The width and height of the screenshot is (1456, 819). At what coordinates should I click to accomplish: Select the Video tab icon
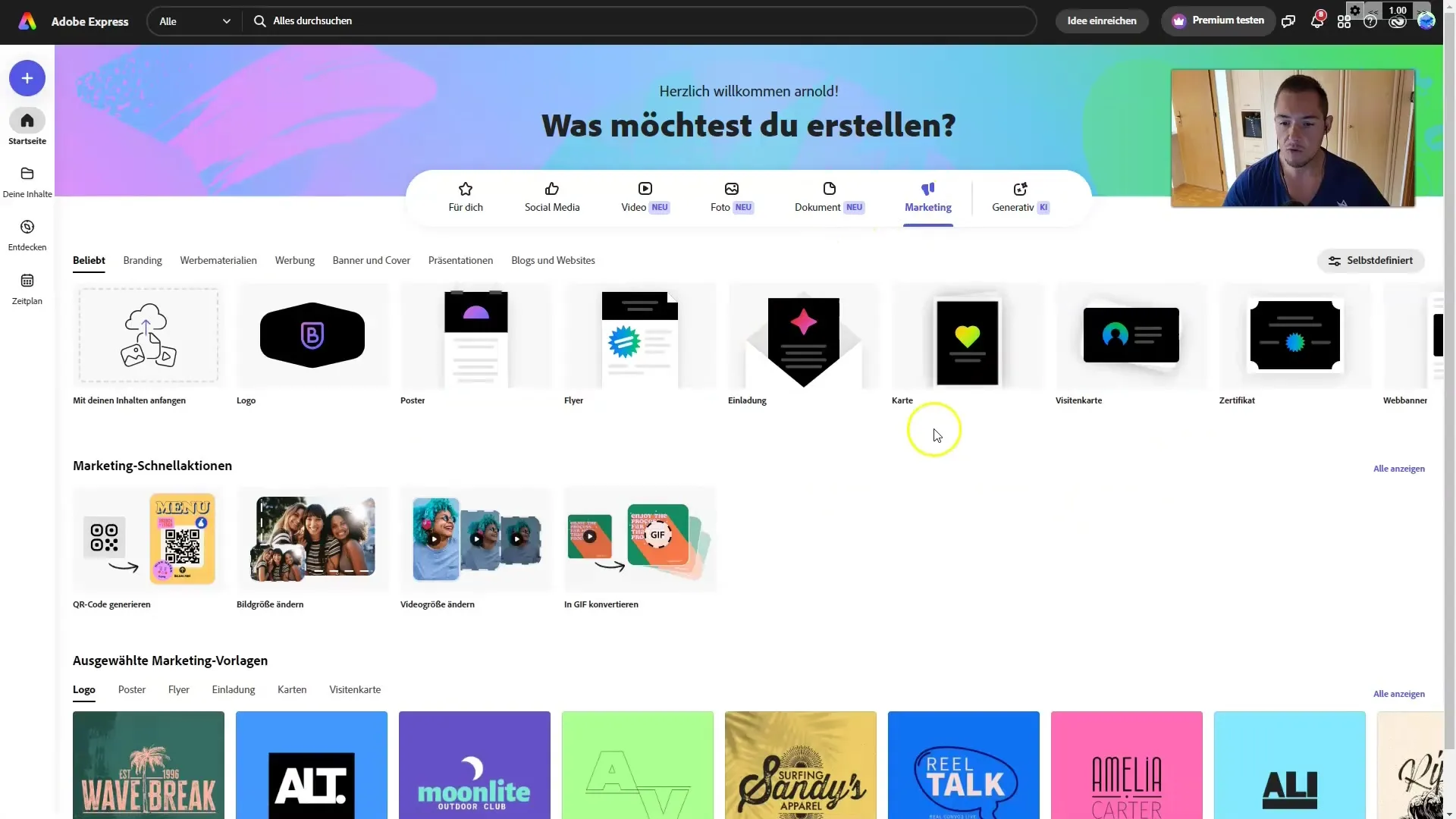tap(645, 188)
